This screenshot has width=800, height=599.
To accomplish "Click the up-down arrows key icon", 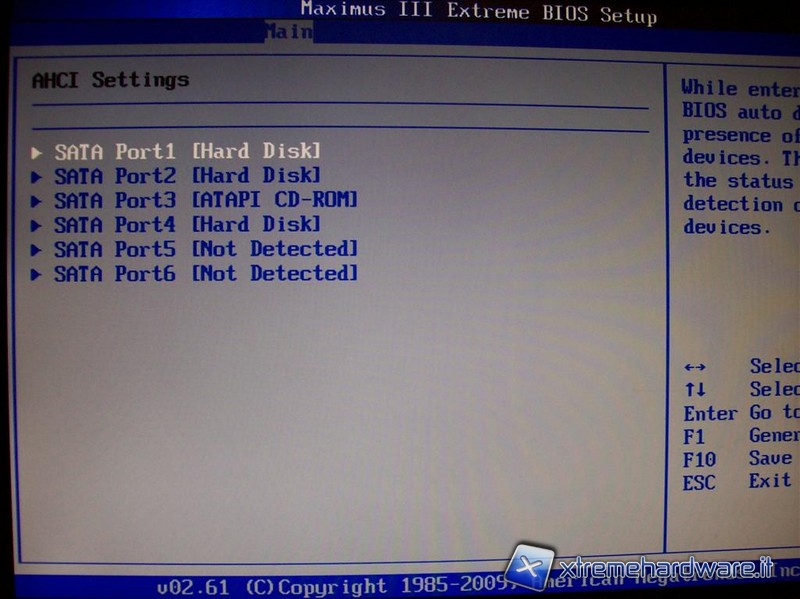I will pos(695,390).
